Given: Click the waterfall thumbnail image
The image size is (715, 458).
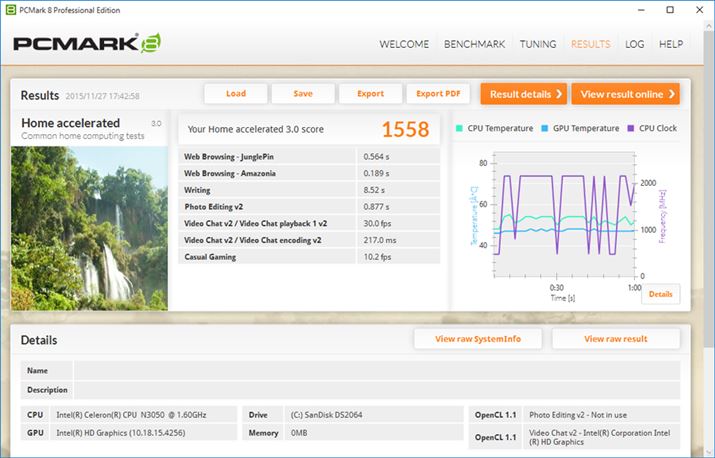Looking at the screenshot, I should tap(89, 226).
